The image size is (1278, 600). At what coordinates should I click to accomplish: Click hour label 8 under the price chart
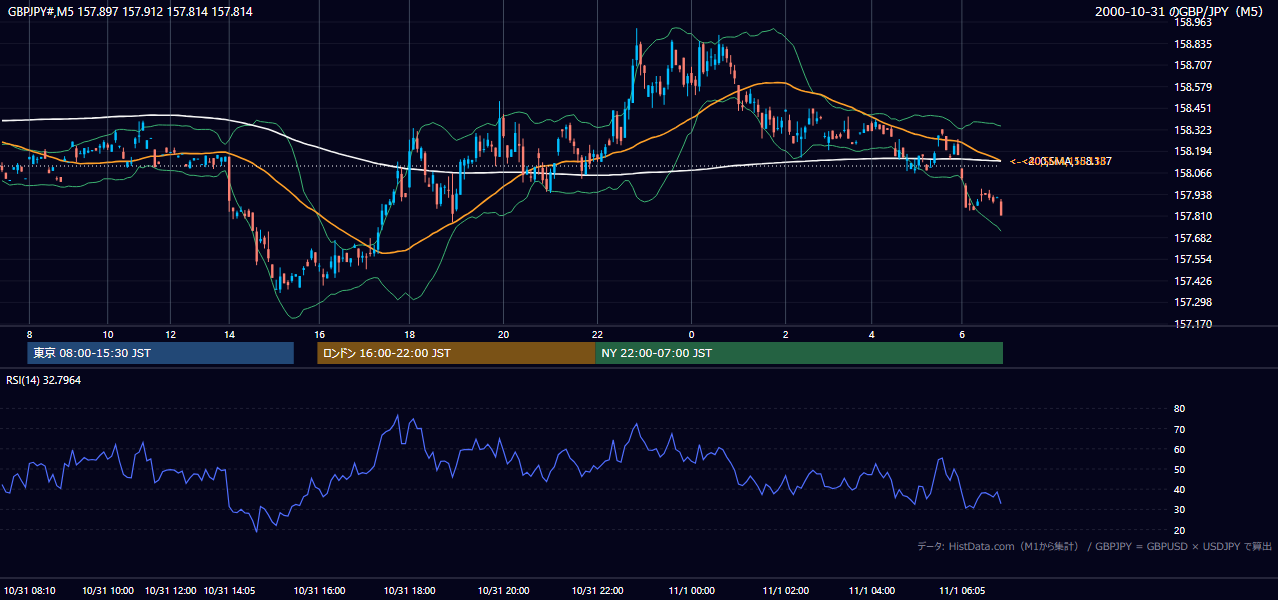[x=30, y=335]
